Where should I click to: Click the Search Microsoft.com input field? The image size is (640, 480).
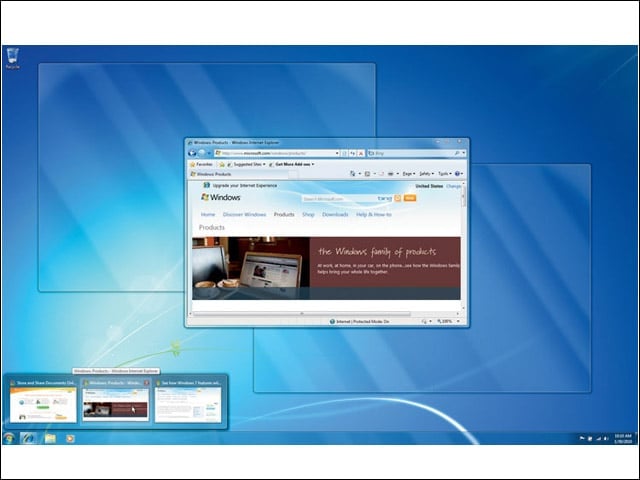point(338,198)
